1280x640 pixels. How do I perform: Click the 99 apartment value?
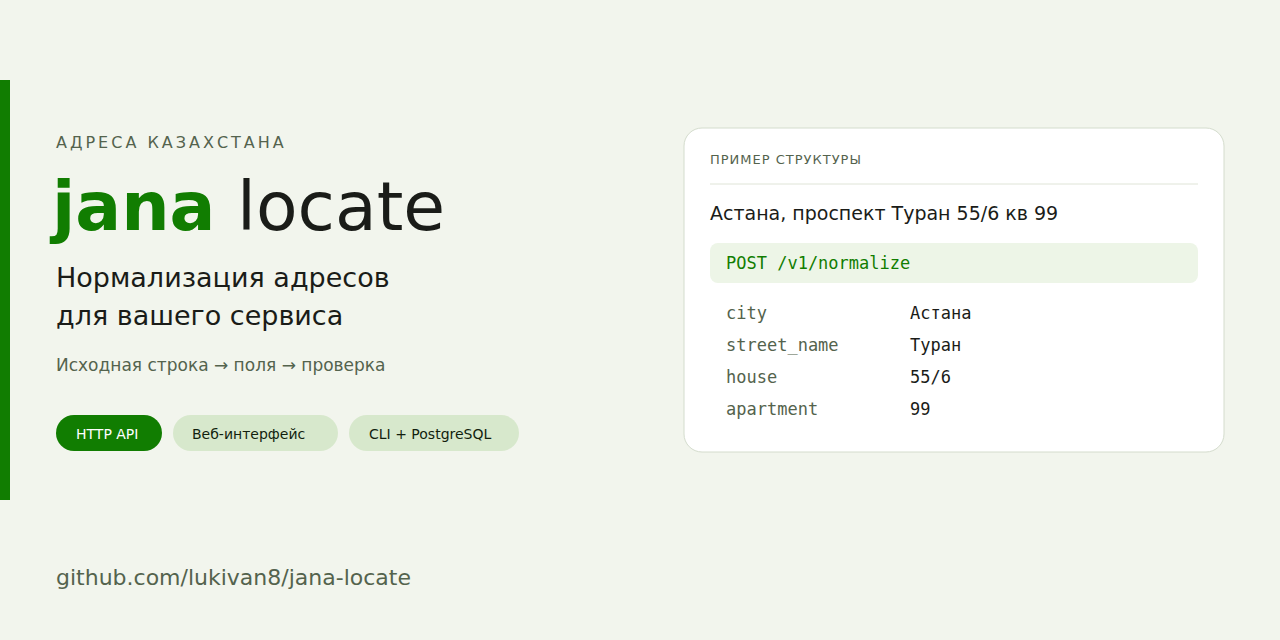(920, 409)
